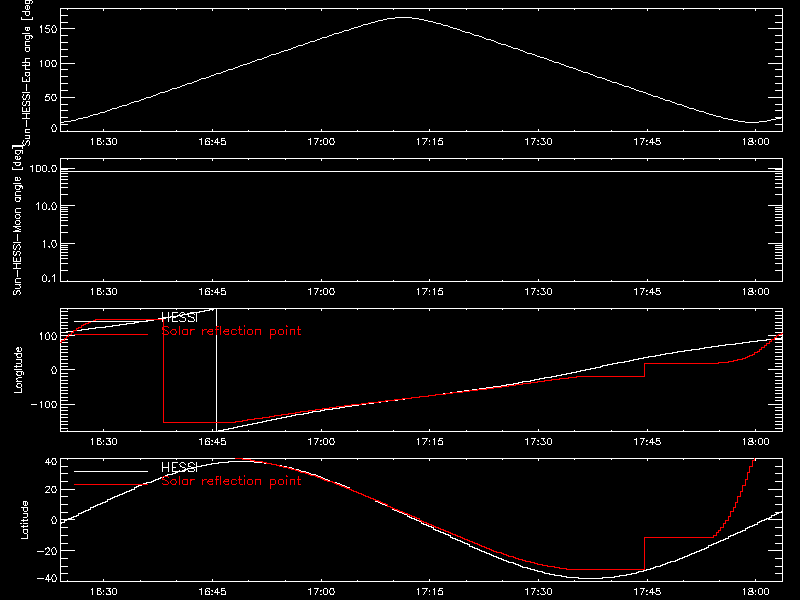Click white HESSI legend line in Latitude plot

point(111,471)
